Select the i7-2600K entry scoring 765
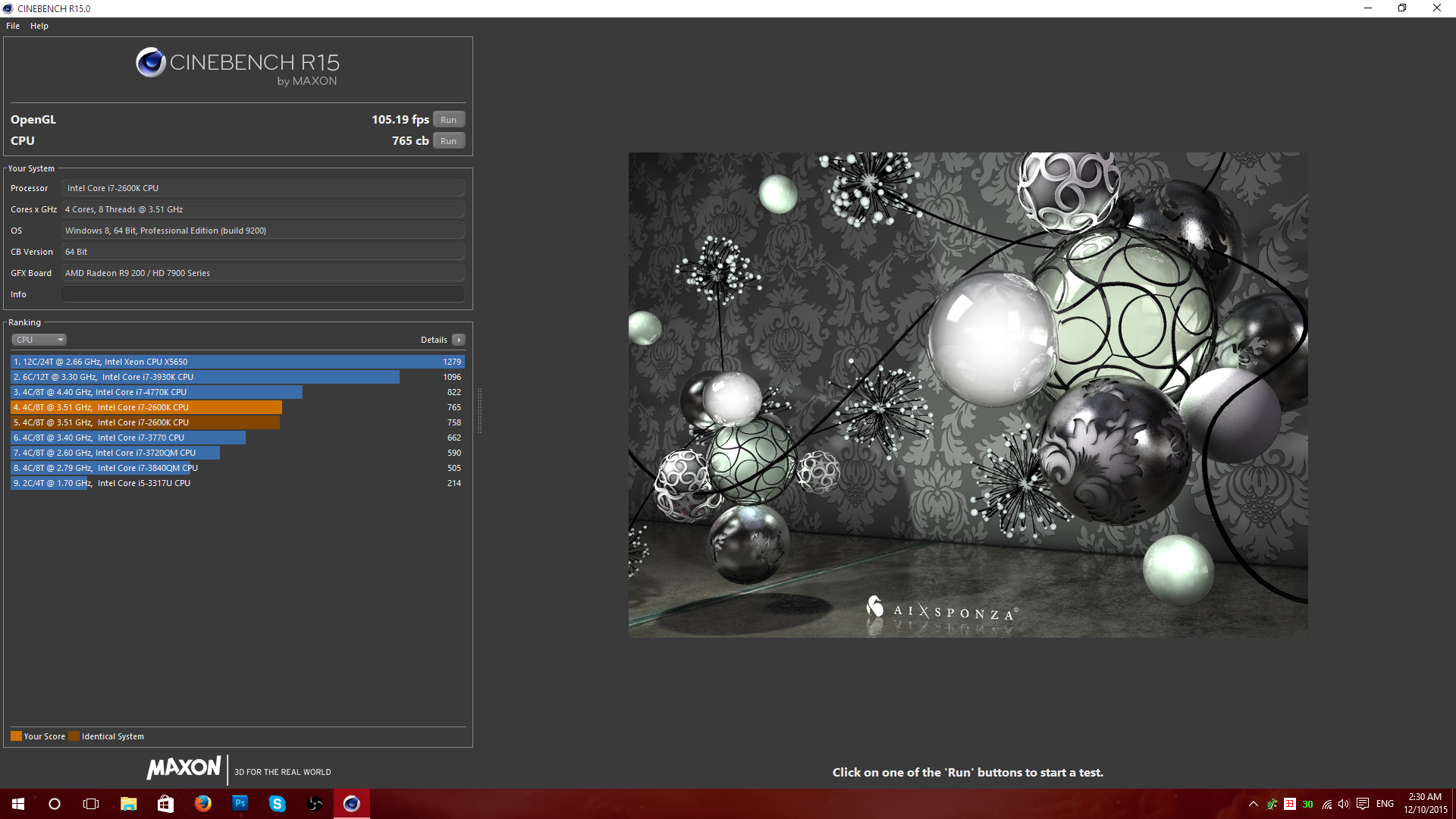 pos(237,407)
